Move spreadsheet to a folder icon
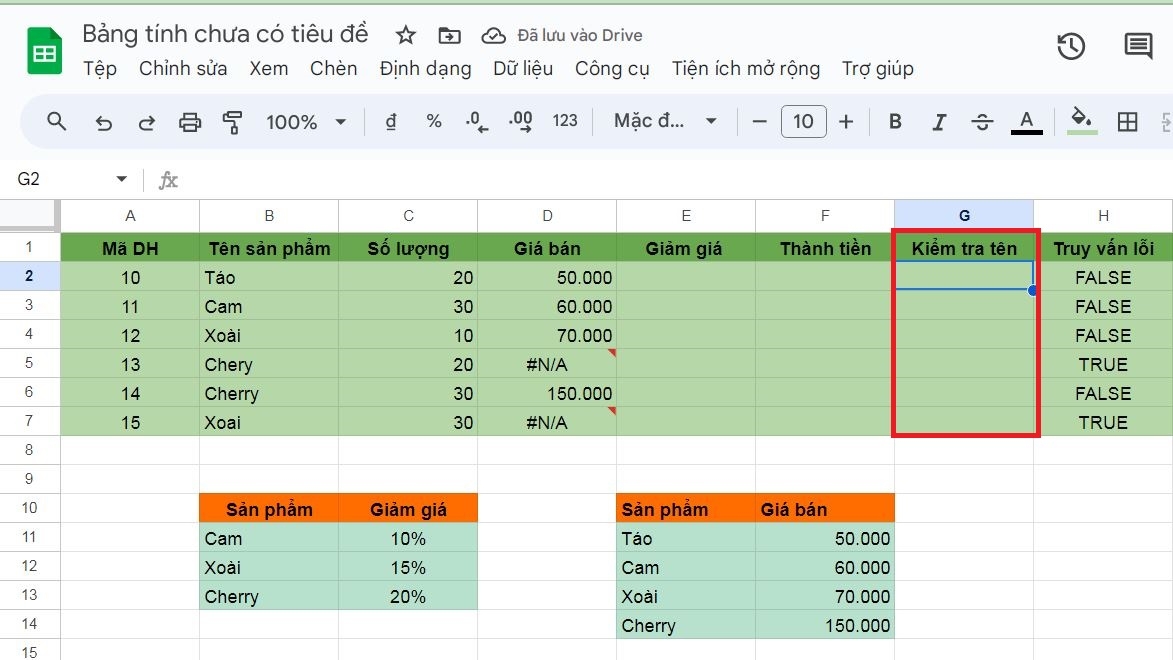 tap(449, 35)
